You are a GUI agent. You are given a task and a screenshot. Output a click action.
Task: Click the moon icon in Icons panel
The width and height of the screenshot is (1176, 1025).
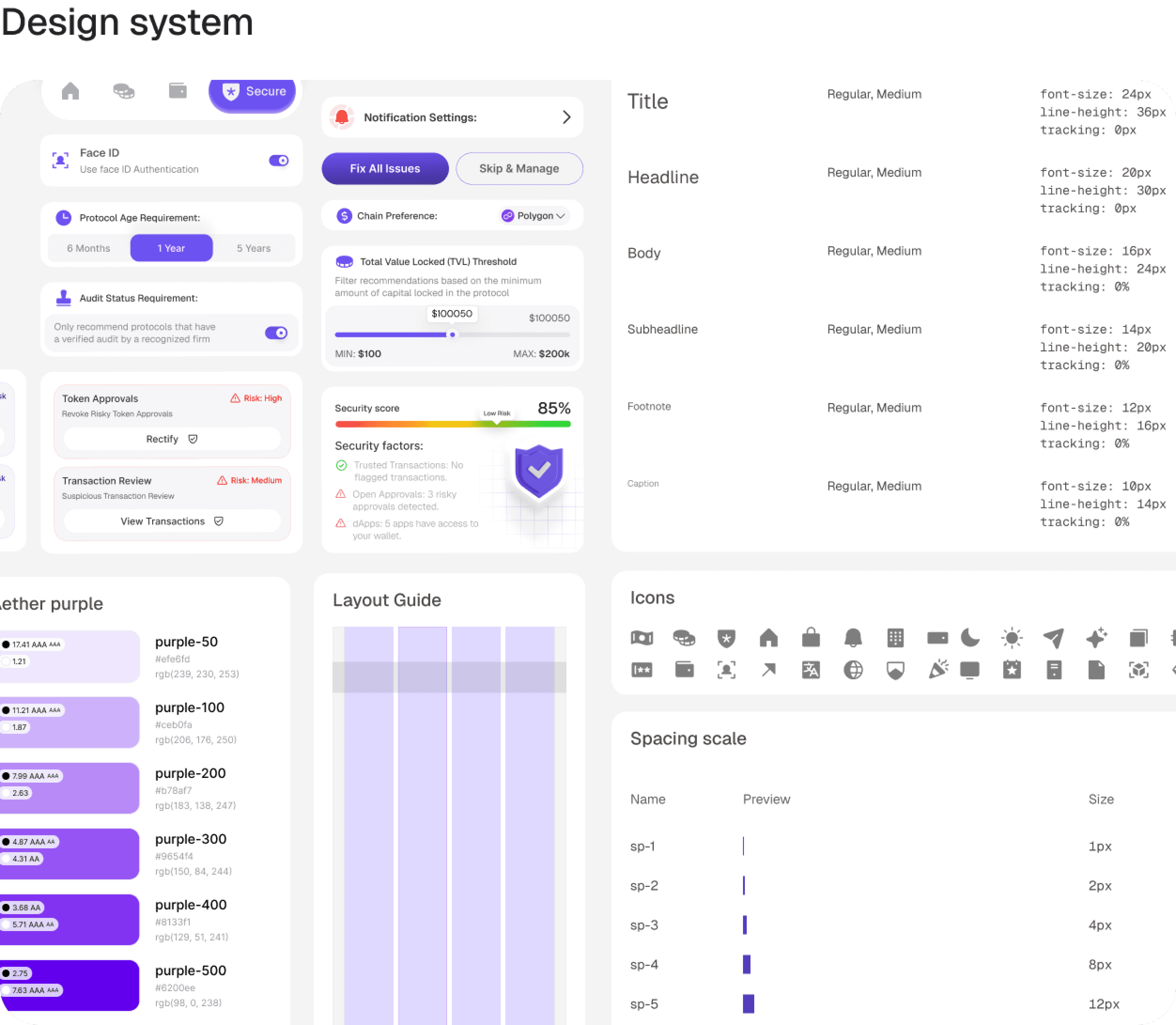(970, 637)
